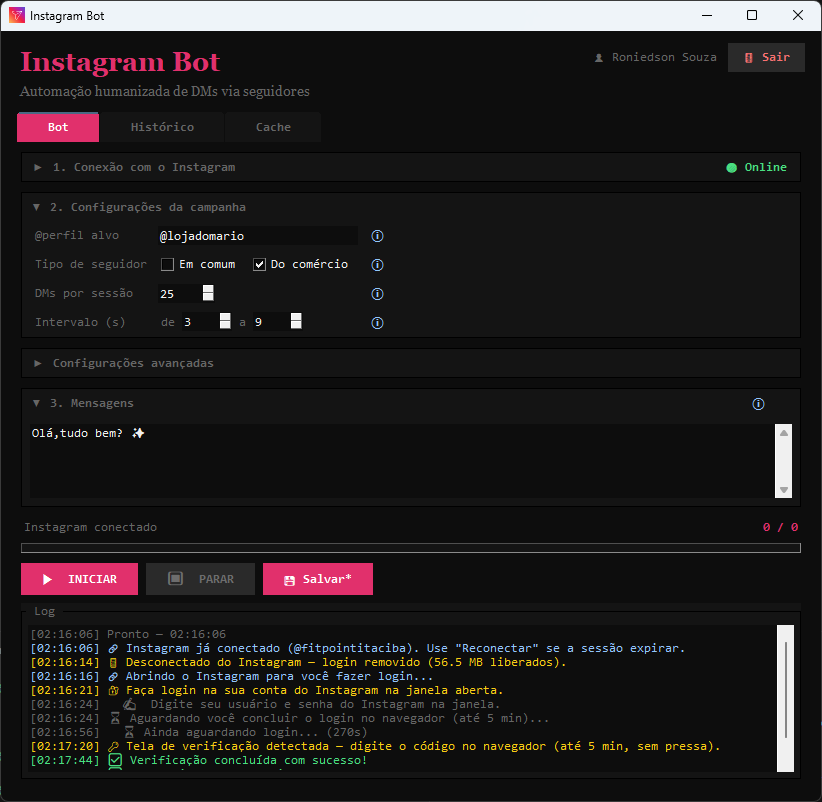Click the message box scroll down arrow

(x=784, y=490)
